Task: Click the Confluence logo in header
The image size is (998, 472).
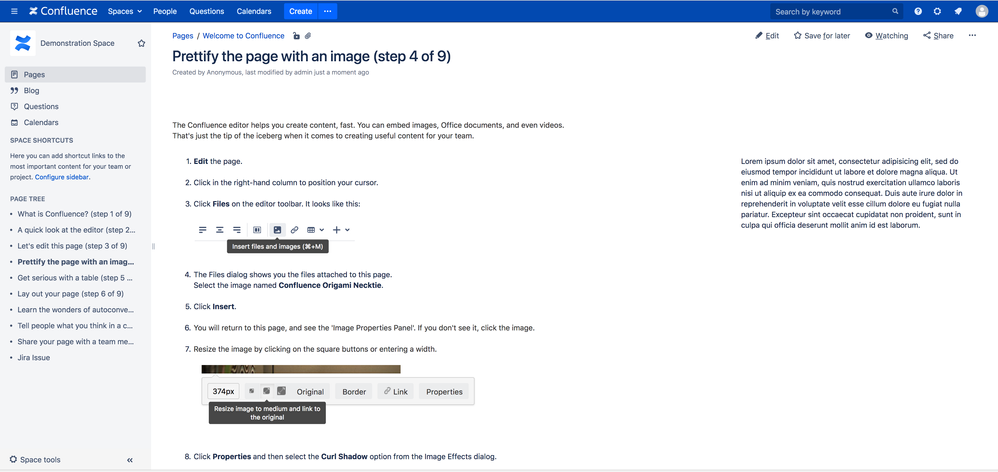Action: (x=63, y=11)
